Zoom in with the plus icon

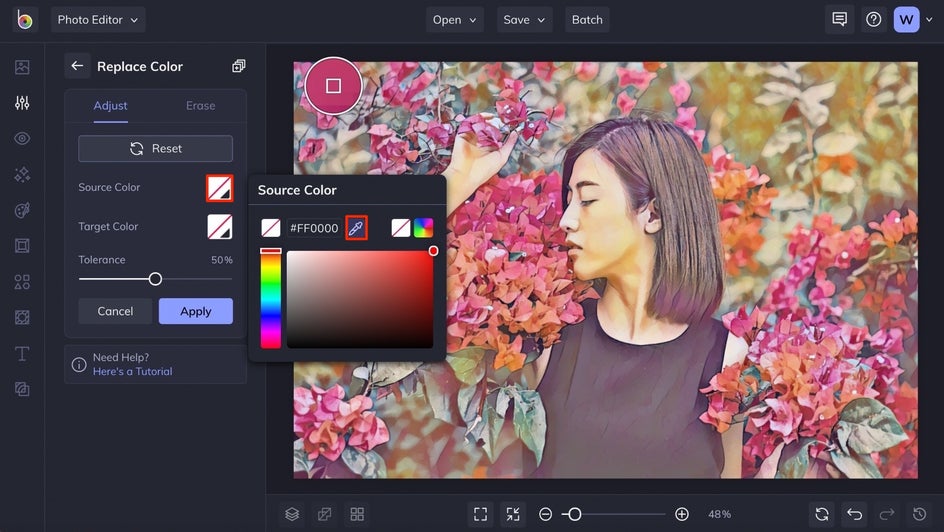682,514
